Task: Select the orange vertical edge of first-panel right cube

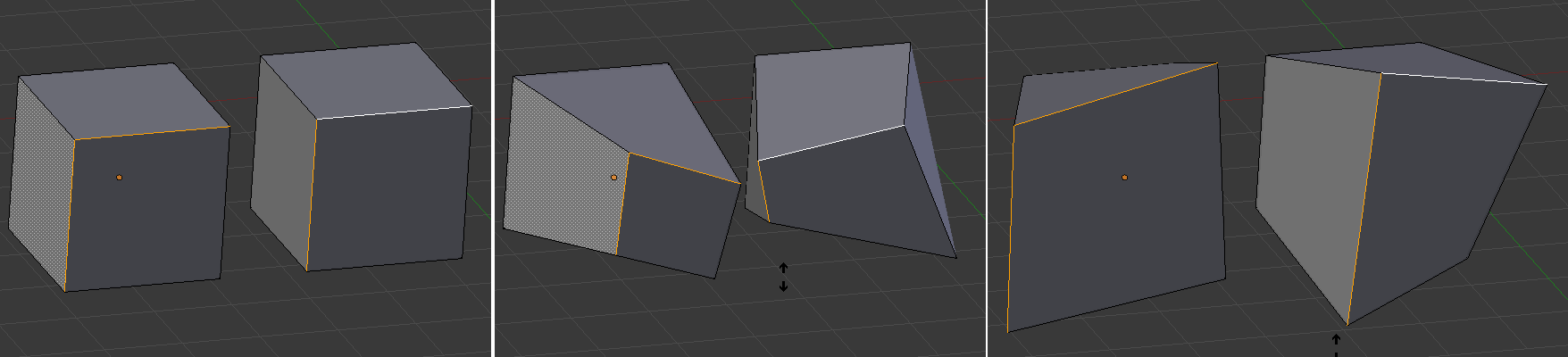Action: [312, 194]
